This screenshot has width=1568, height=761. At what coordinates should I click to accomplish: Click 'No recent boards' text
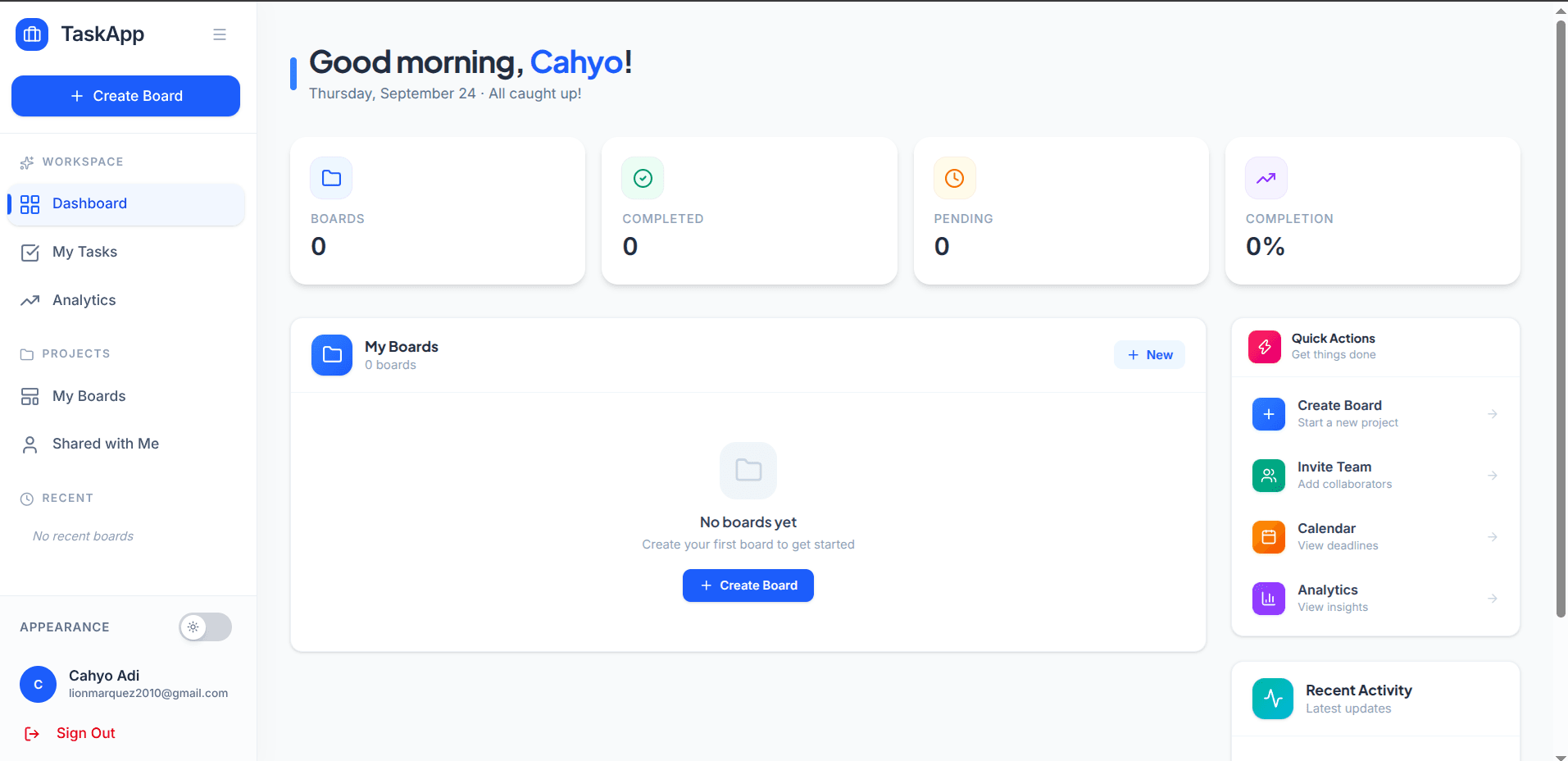point(83,536)
